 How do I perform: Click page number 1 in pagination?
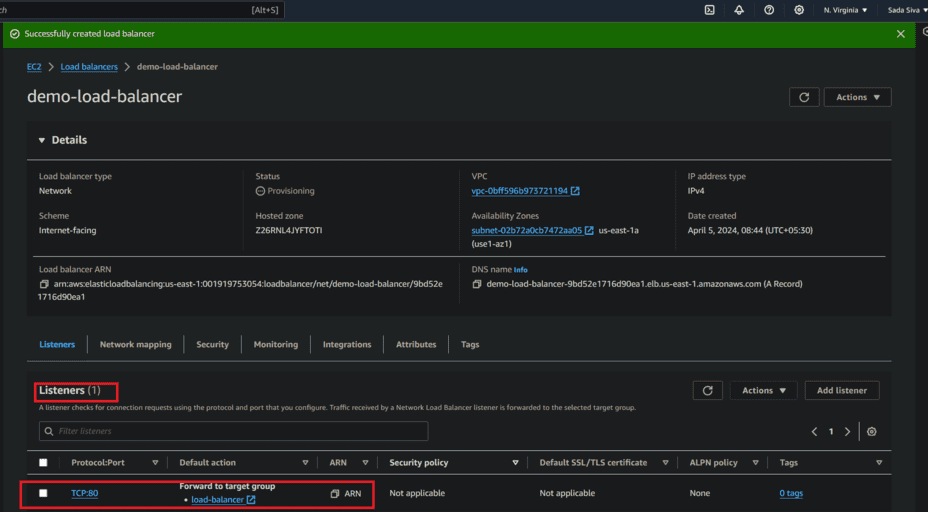(x=831, y=432)
